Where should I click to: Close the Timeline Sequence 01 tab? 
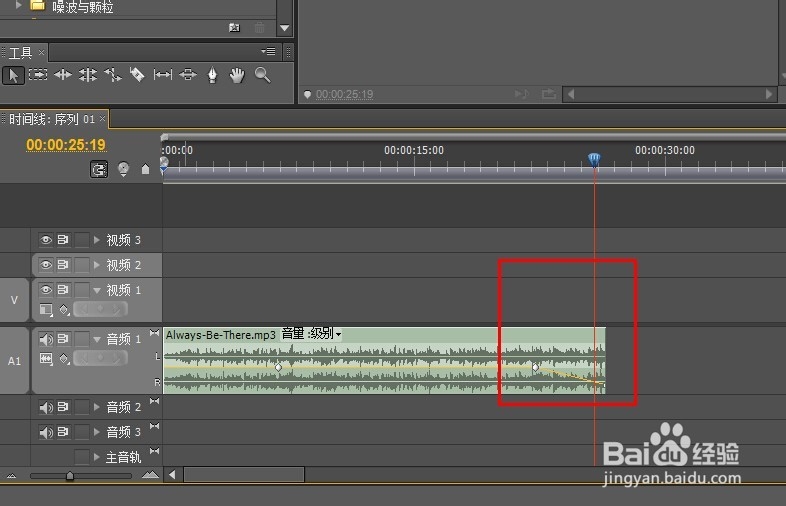102,119
